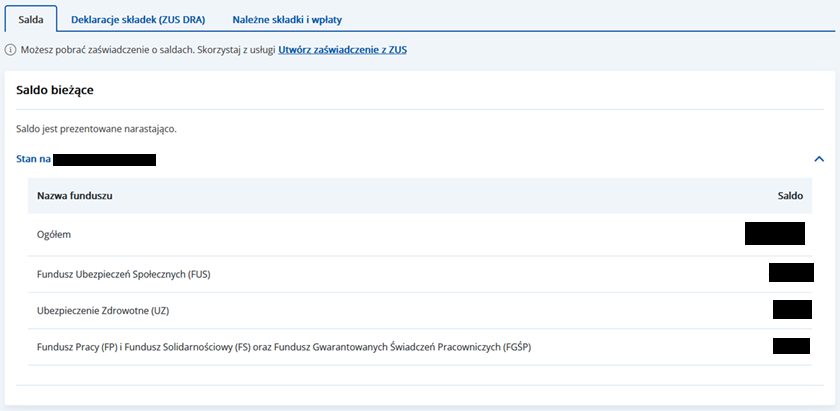The image size is (840, 411).
Task: Select the Fundusz Ubezpieczeń Społecznych (FUS) row
Action: click(123, 274)
